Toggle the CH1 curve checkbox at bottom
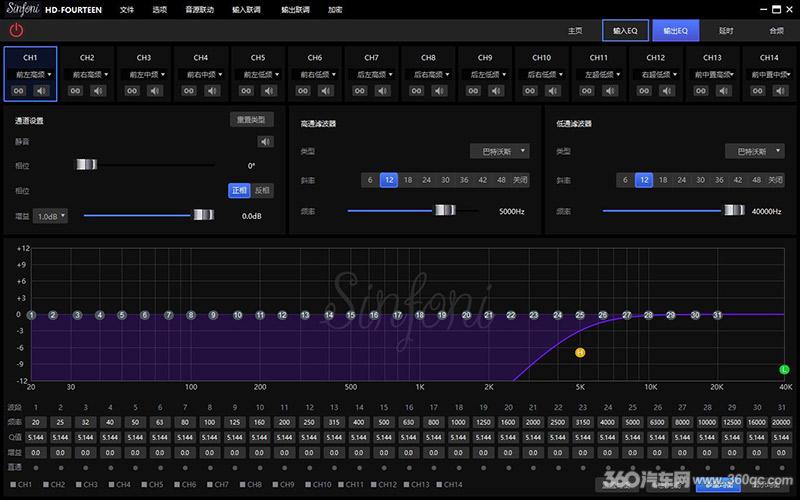Image resolution: width=800 pixels, height=500 pixels. pyautogui.click(x=13, y=484)
